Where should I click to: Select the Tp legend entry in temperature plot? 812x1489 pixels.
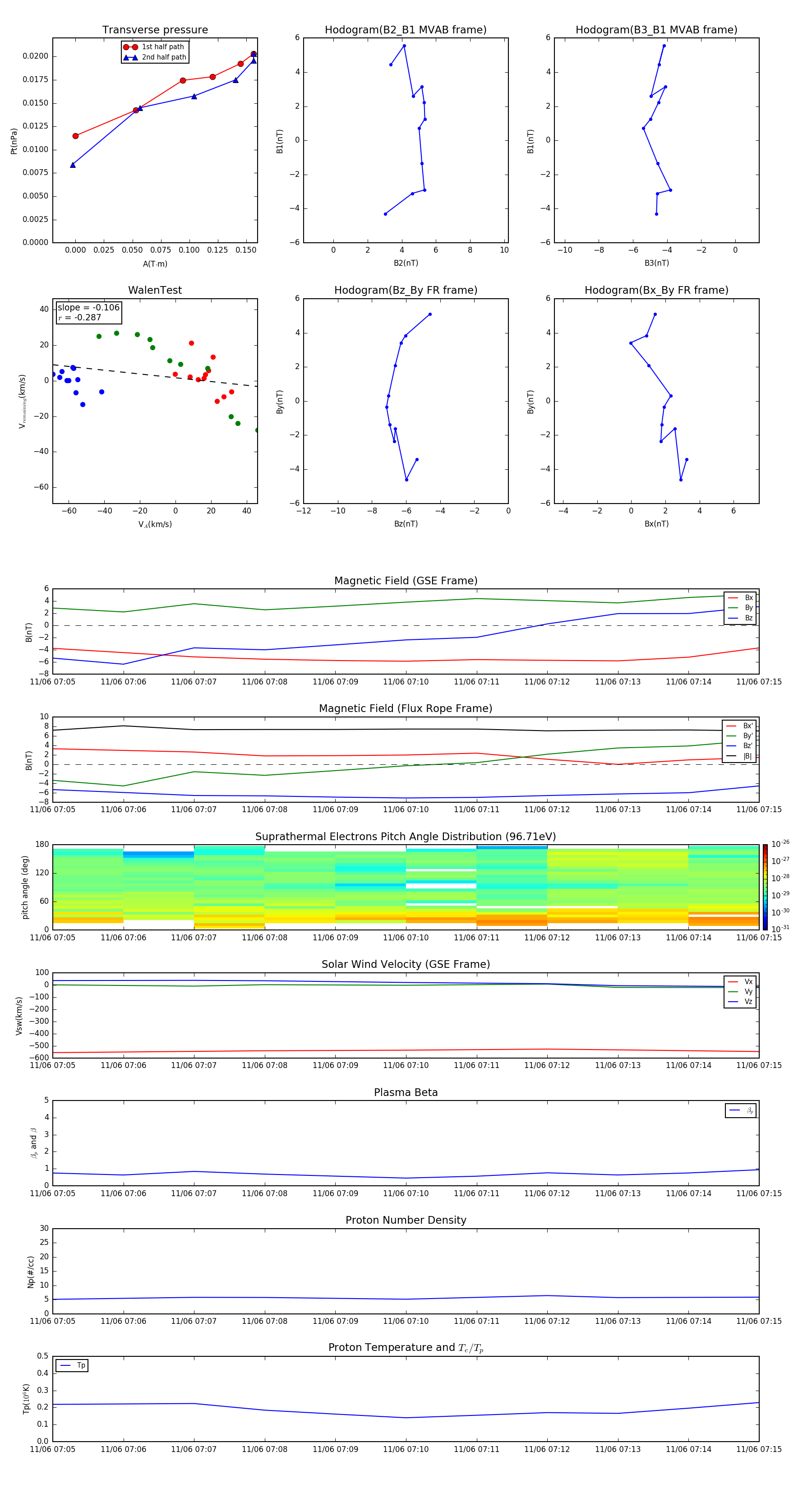[72, 1366]
